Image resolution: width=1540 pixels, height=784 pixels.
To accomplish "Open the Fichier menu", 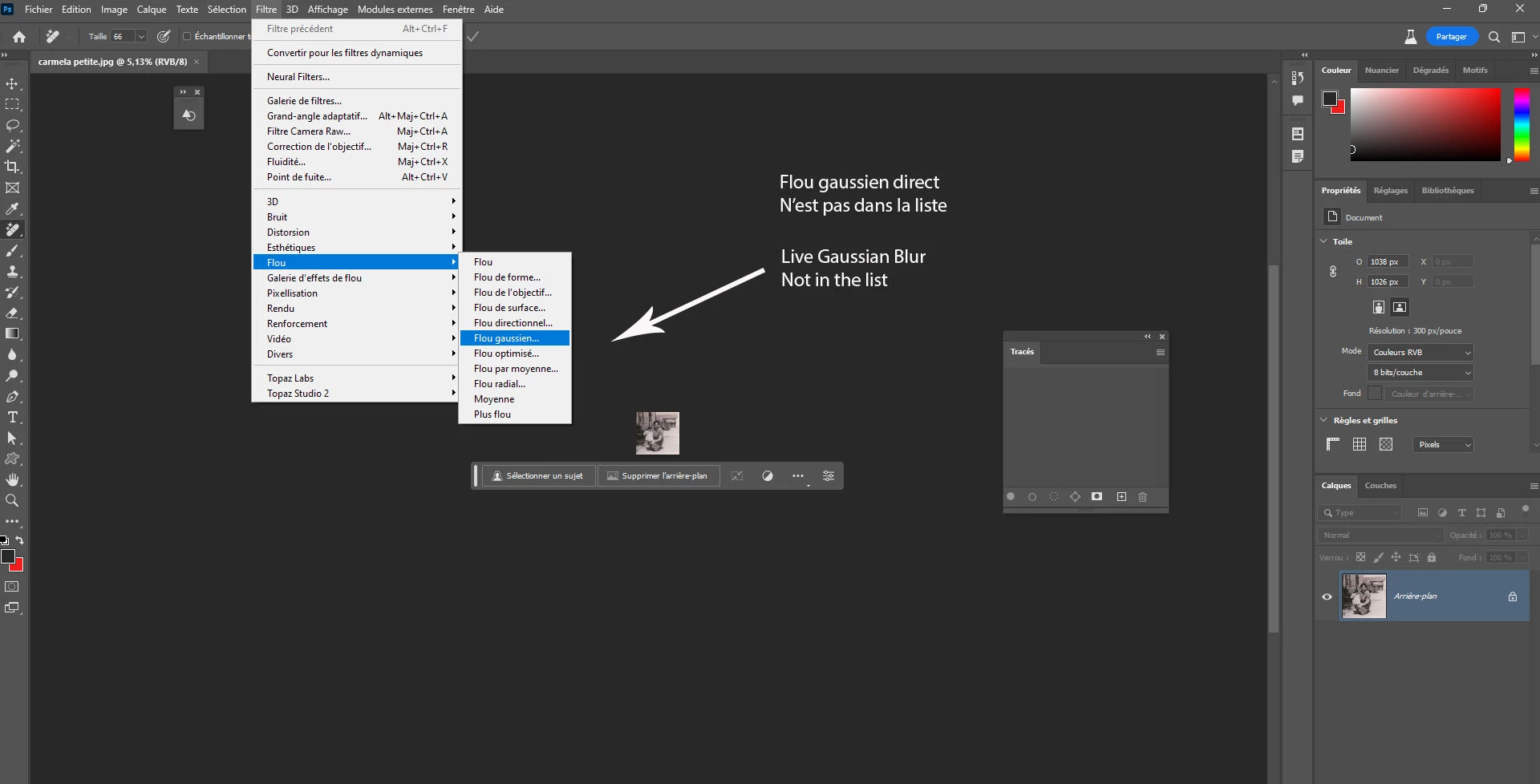I will pos(38,10).
